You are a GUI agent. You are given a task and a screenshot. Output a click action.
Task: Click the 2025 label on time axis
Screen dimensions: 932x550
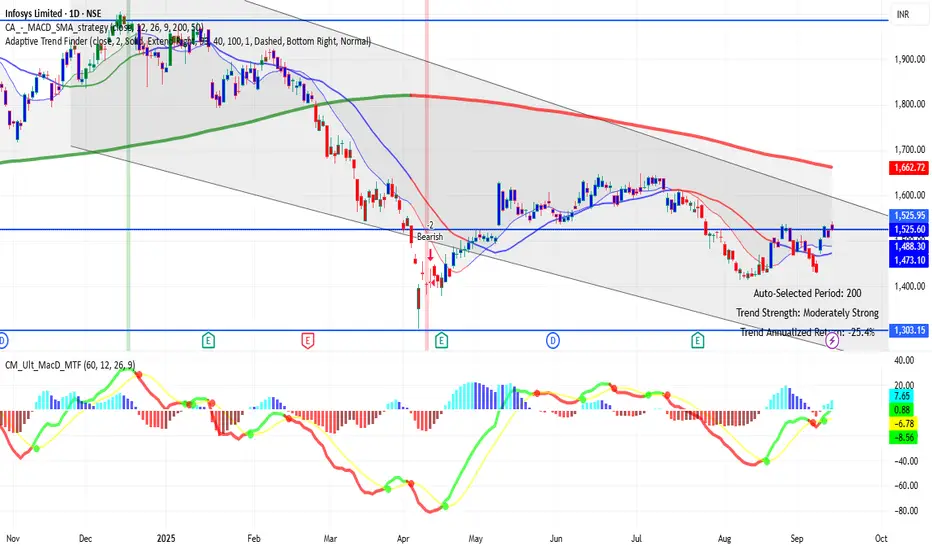166,539
